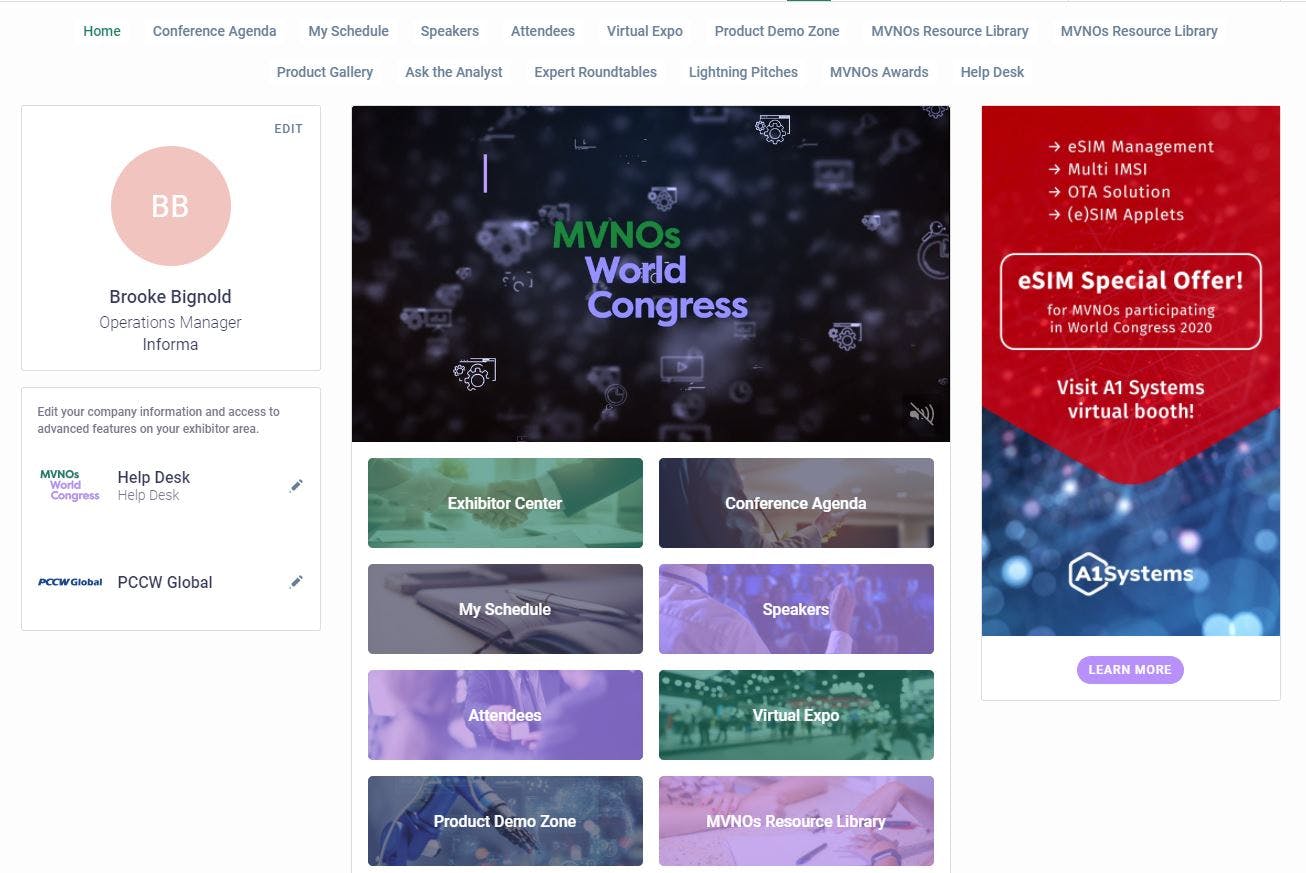
Task: Click the pencil icon beside PCCW Global
Action: coord(296,582)
